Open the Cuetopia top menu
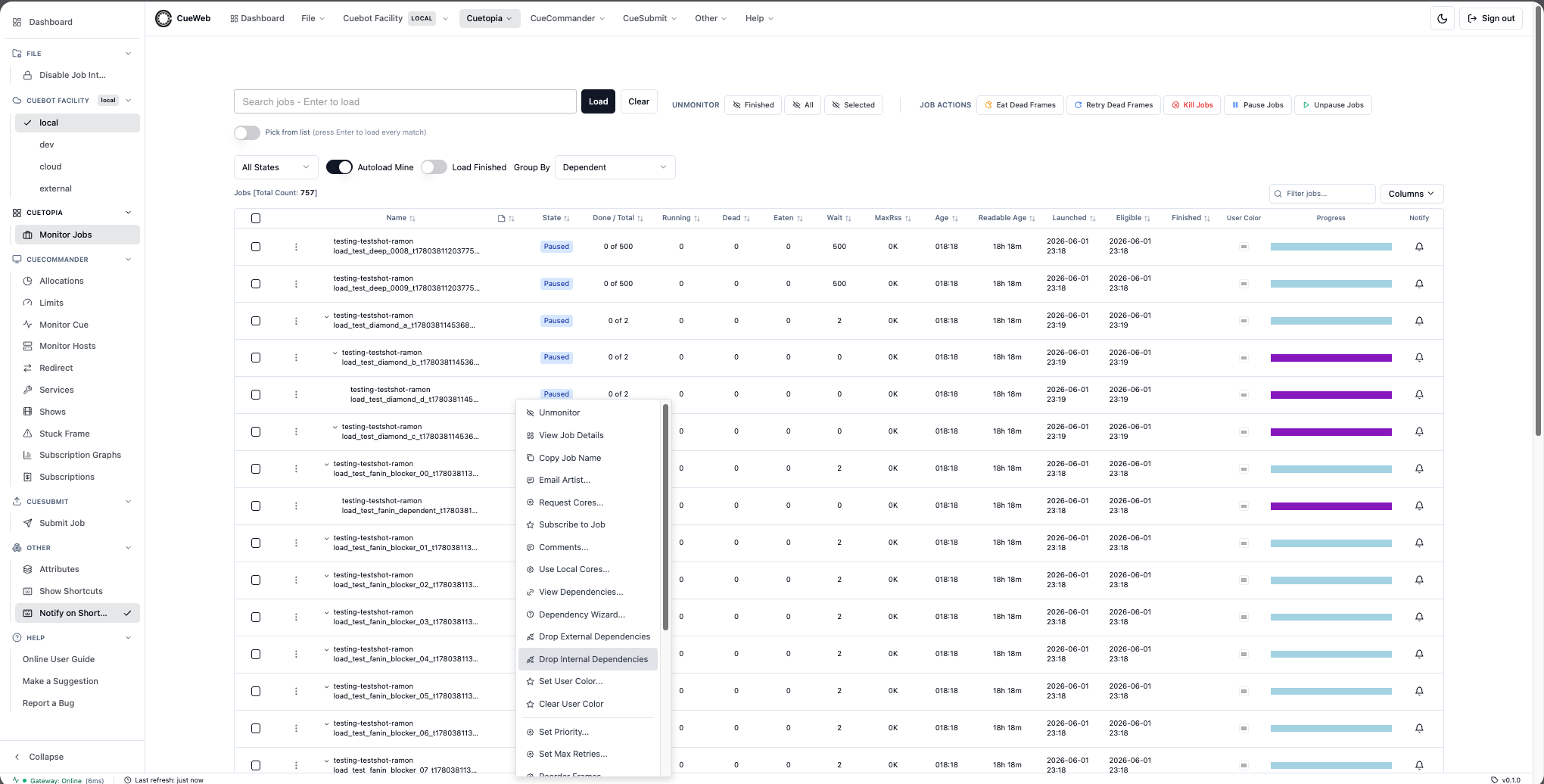 (x=489, y=18)
